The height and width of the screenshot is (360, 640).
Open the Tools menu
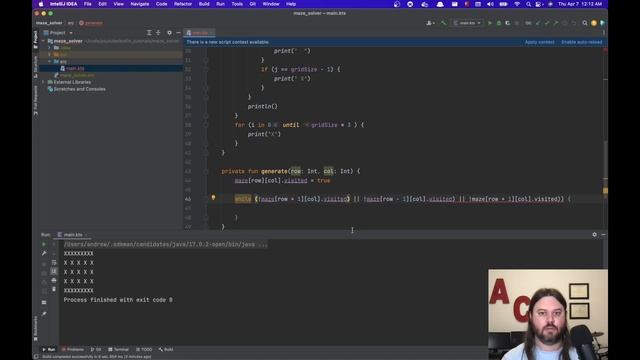click(237, 4)
